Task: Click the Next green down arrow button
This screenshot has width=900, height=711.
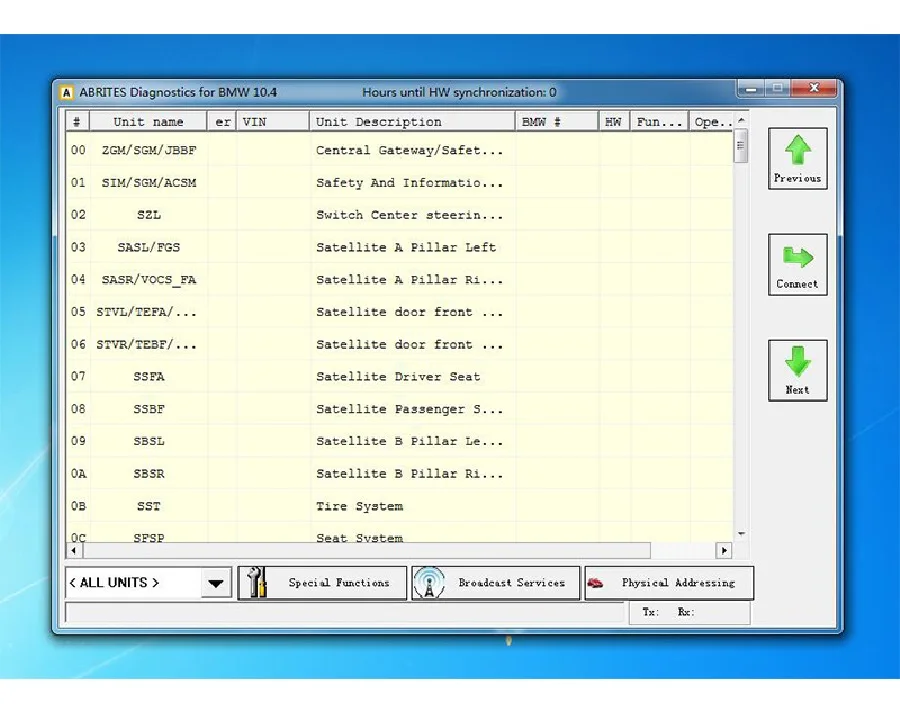Action: 797,370
